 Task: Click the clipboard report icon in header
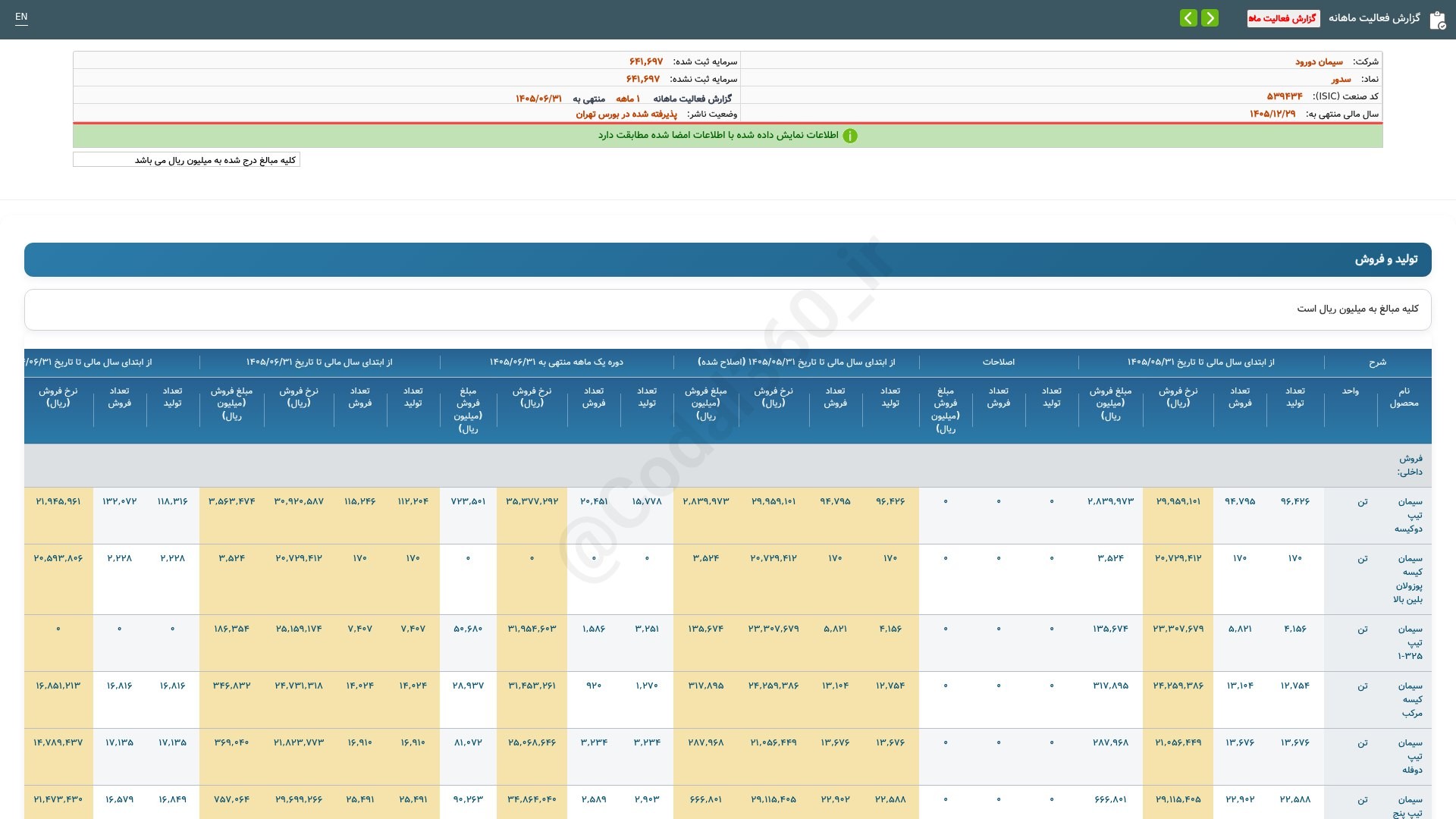[x=1437, y=20]
